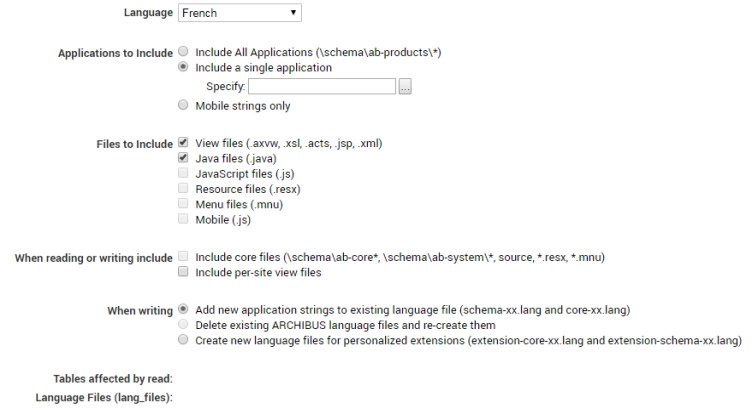Select Add new application strings option
Viewport: 752px width, 414px height.
[x=183, y=310]
